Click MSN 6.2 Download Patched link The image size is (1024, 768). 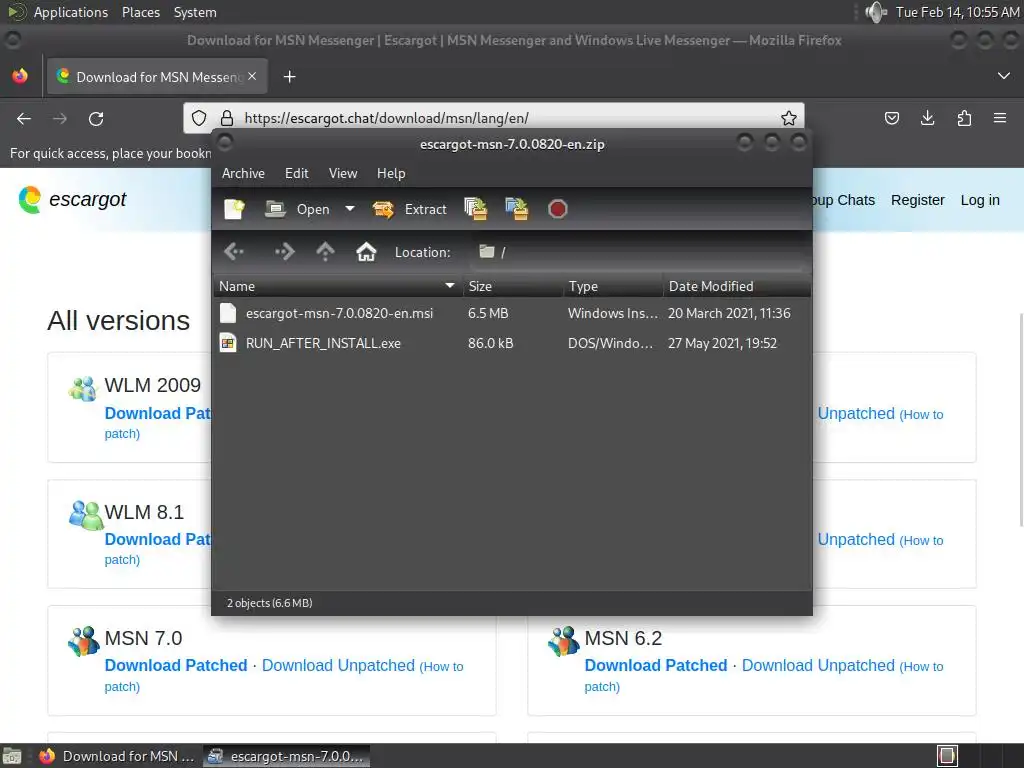pos(656,665)
